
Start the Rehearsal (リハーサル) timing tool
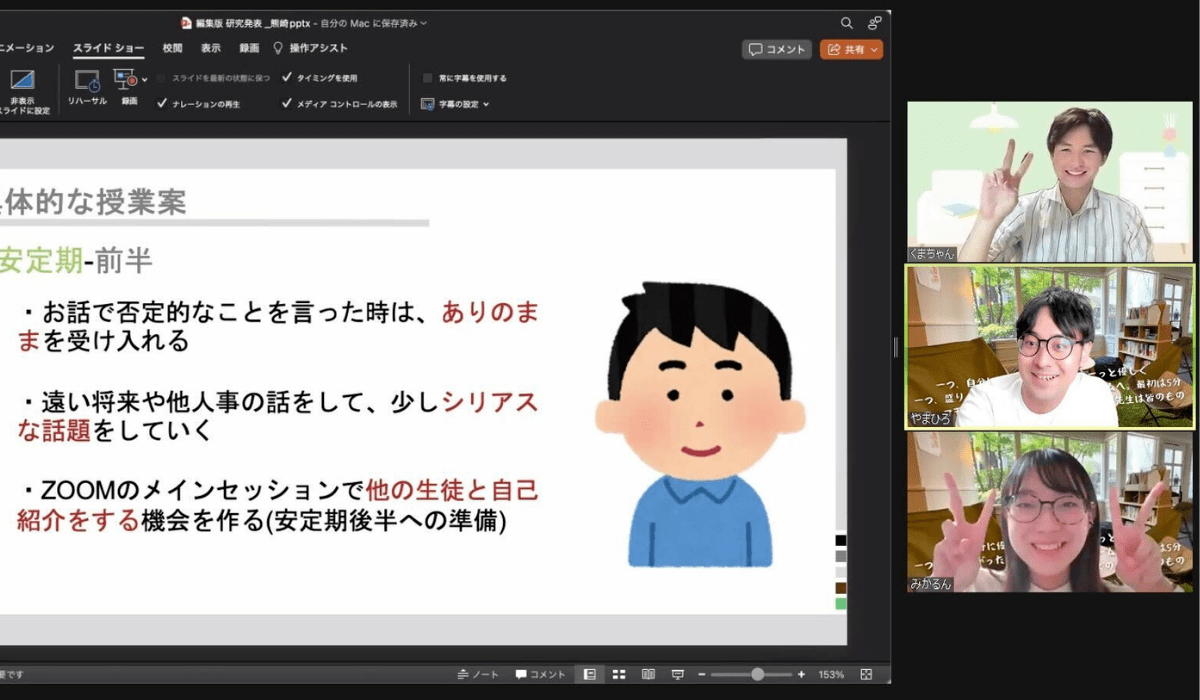click(87, 82)
